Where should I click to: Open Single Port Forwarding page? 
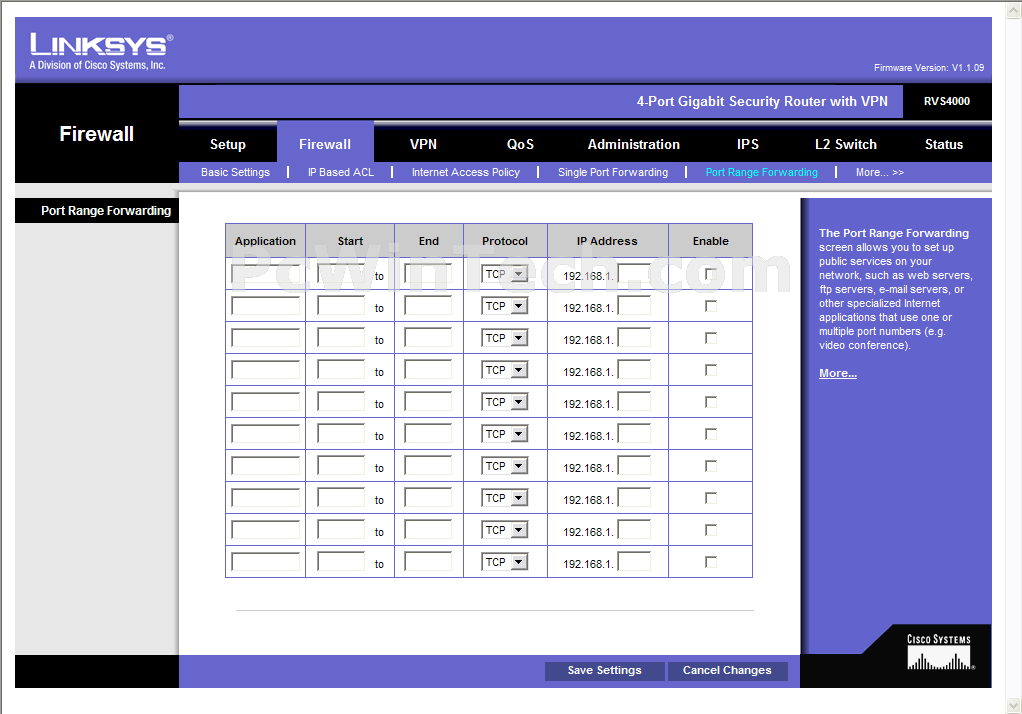[613, 172]
